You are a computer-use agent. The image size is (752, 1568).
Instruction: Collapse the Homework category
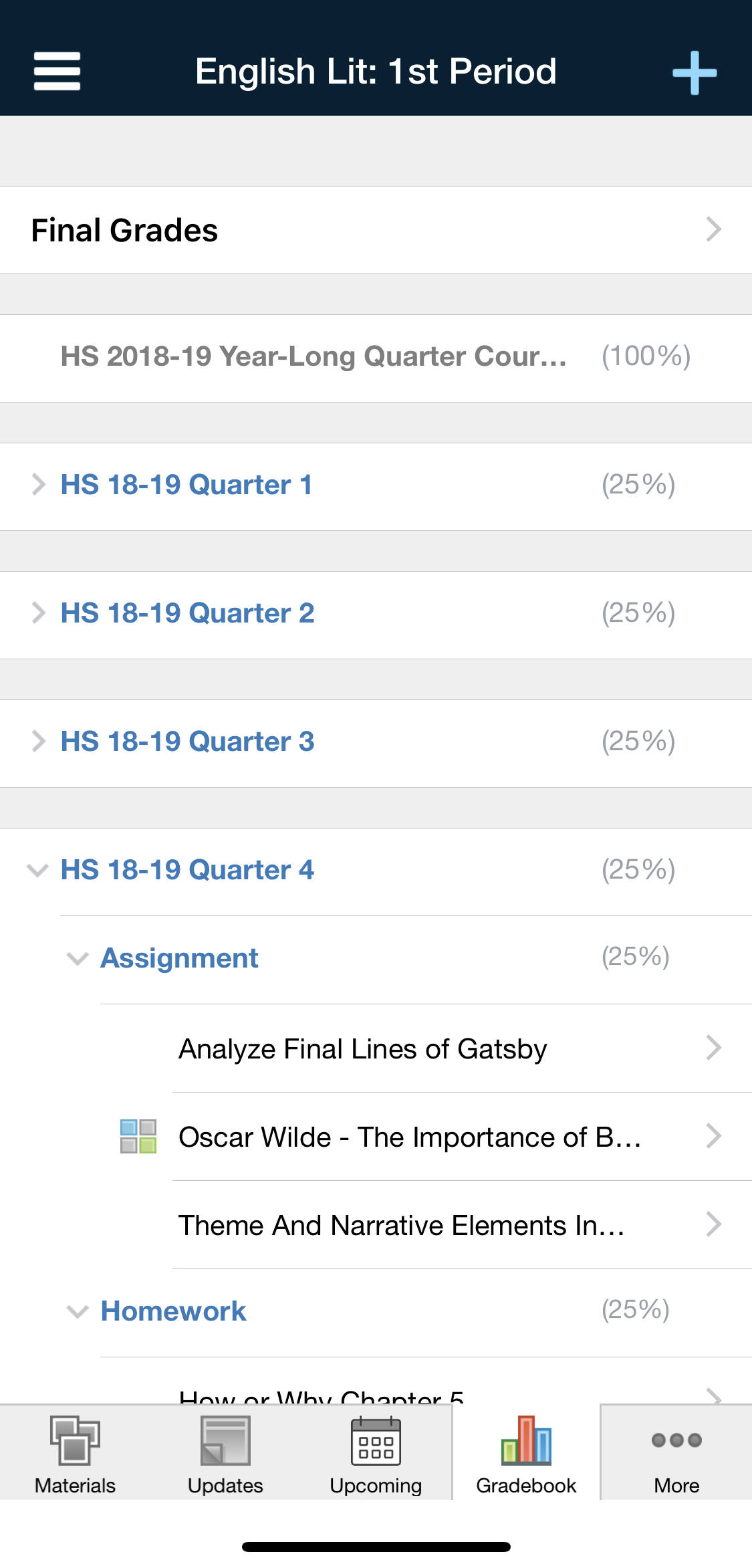[x=78, y=1312]
